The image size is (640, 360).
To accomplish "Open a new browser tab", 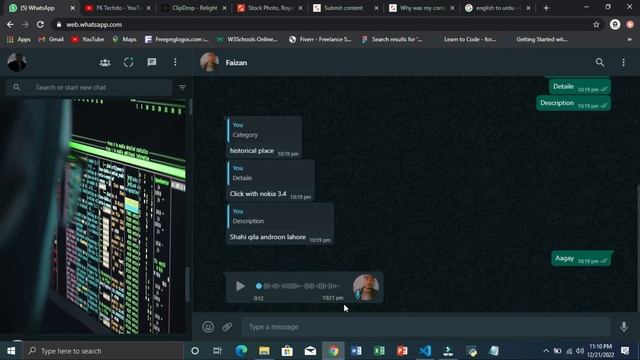I will tap(546, 8).
